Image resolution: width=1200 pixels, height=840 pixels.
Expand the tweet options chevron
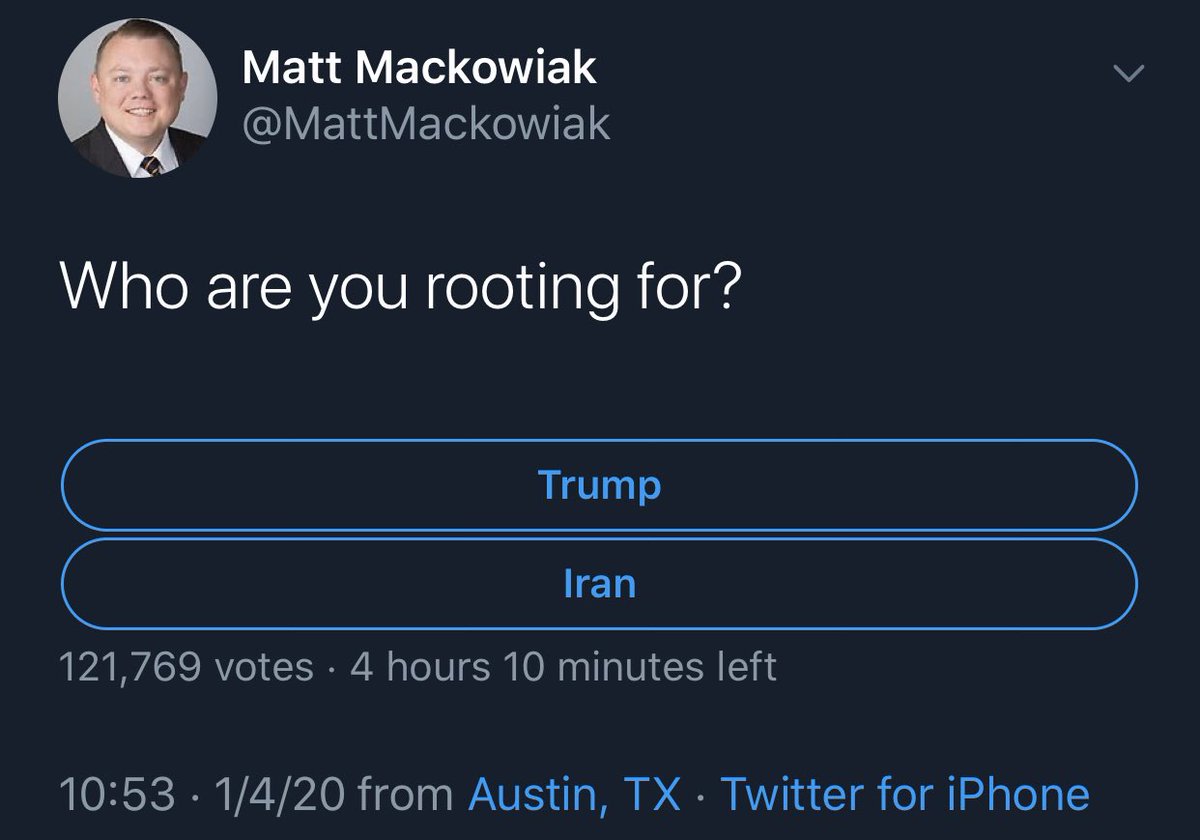click(x=1128, y=73)
